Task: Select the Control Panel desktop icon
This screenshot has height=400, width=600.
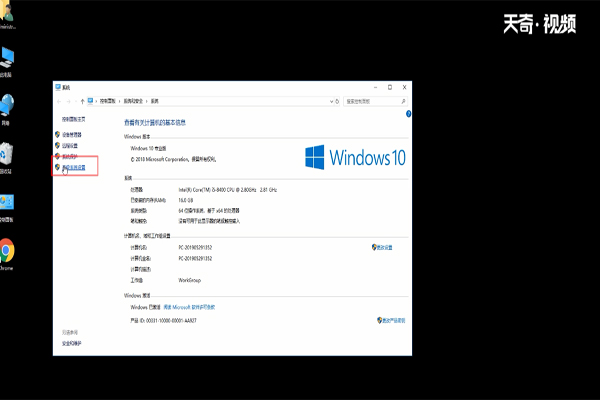Action: [7, 208]
